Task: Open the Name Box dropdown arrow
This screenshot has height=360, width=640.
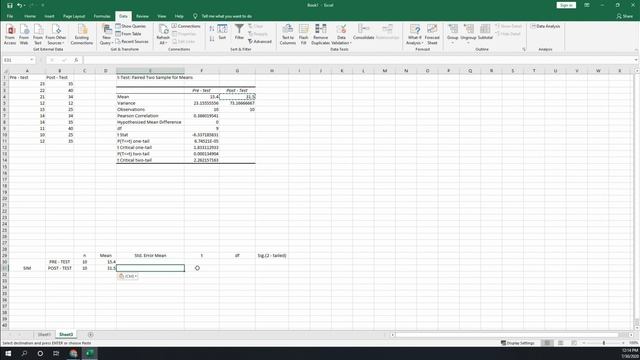Action: tap(31, 60)
